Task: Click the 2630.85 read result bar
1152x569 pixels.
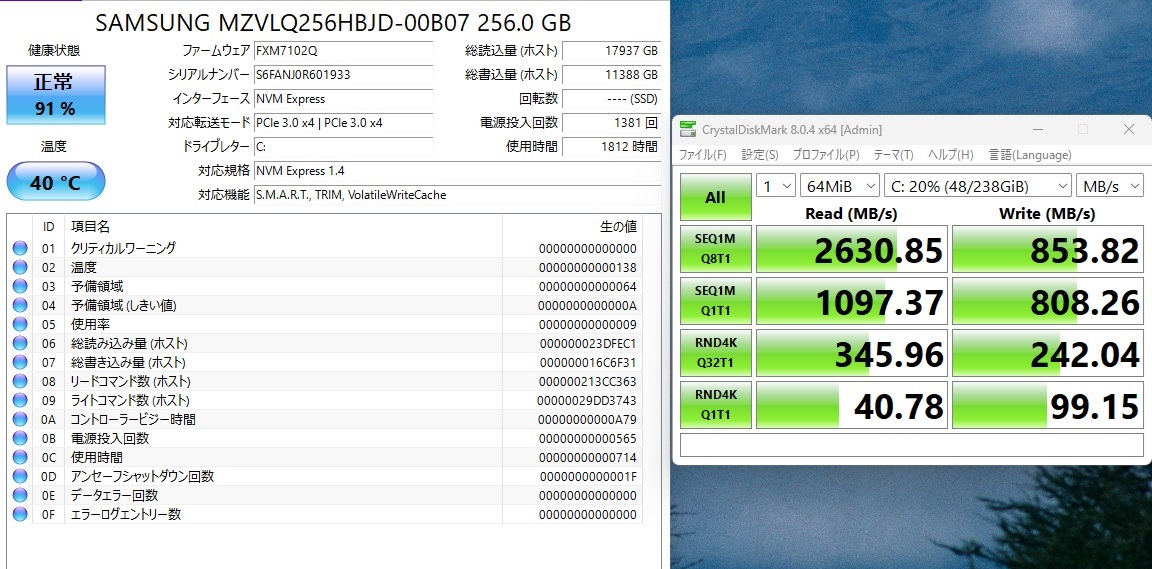Action: (852, 248)
